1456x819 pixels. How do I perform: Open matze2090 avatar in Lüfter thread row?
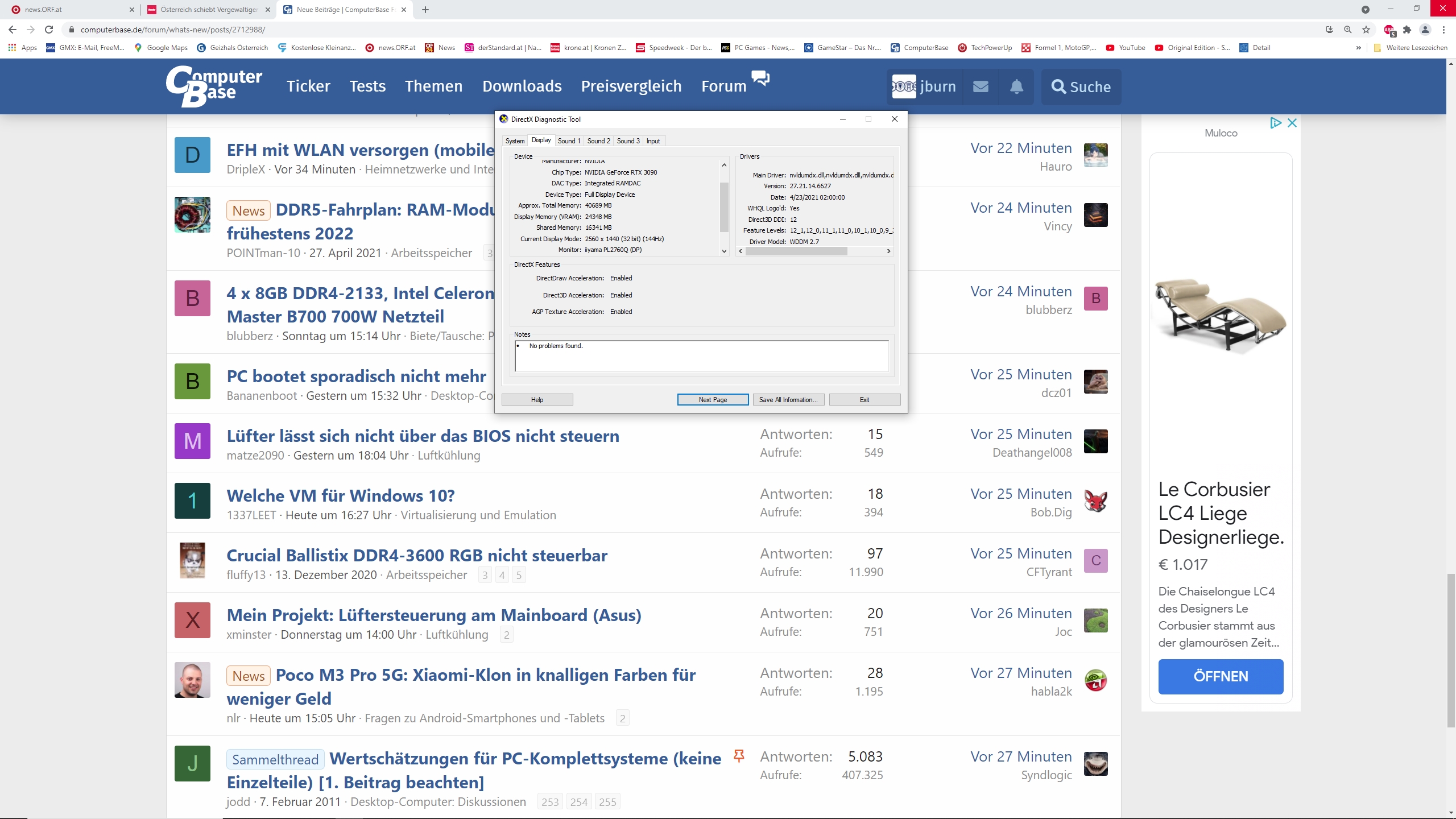coord(192,441)
